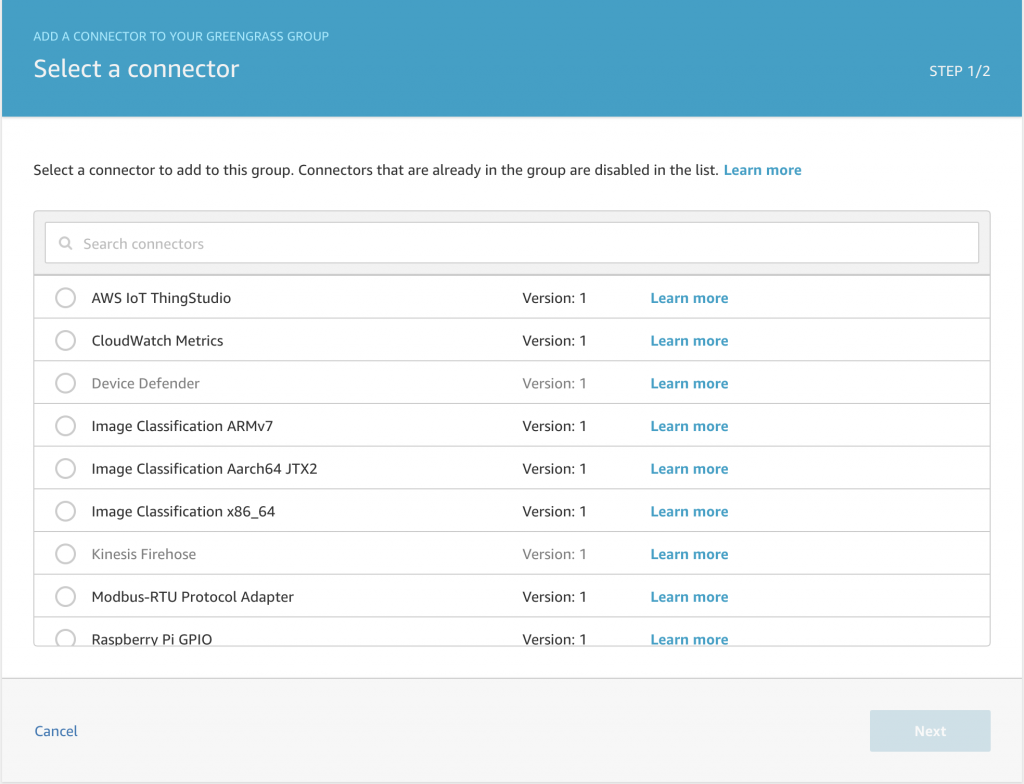Click Version: 1 in the CloudWatch Metrics row

(554, 340)
